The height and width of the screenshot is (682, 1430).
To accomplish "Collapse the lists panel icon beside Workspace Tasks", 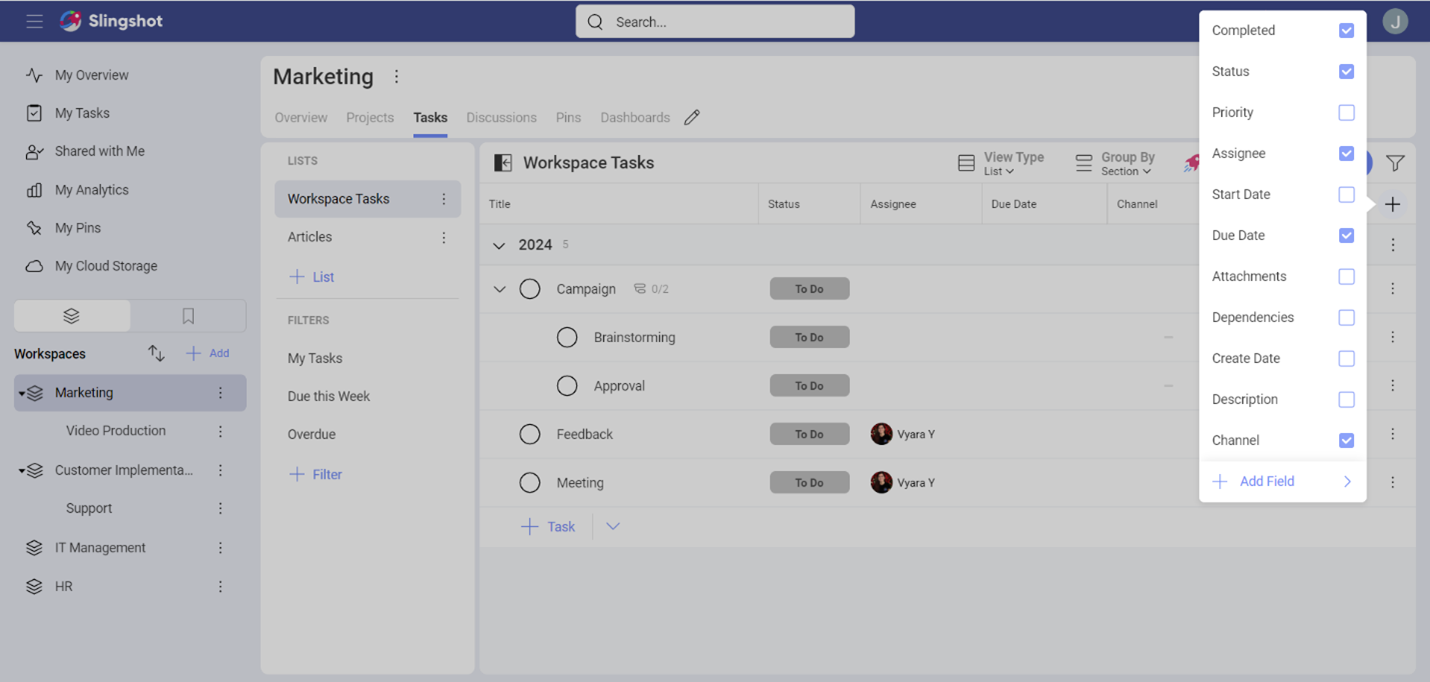I will click(x=503, y=163).
